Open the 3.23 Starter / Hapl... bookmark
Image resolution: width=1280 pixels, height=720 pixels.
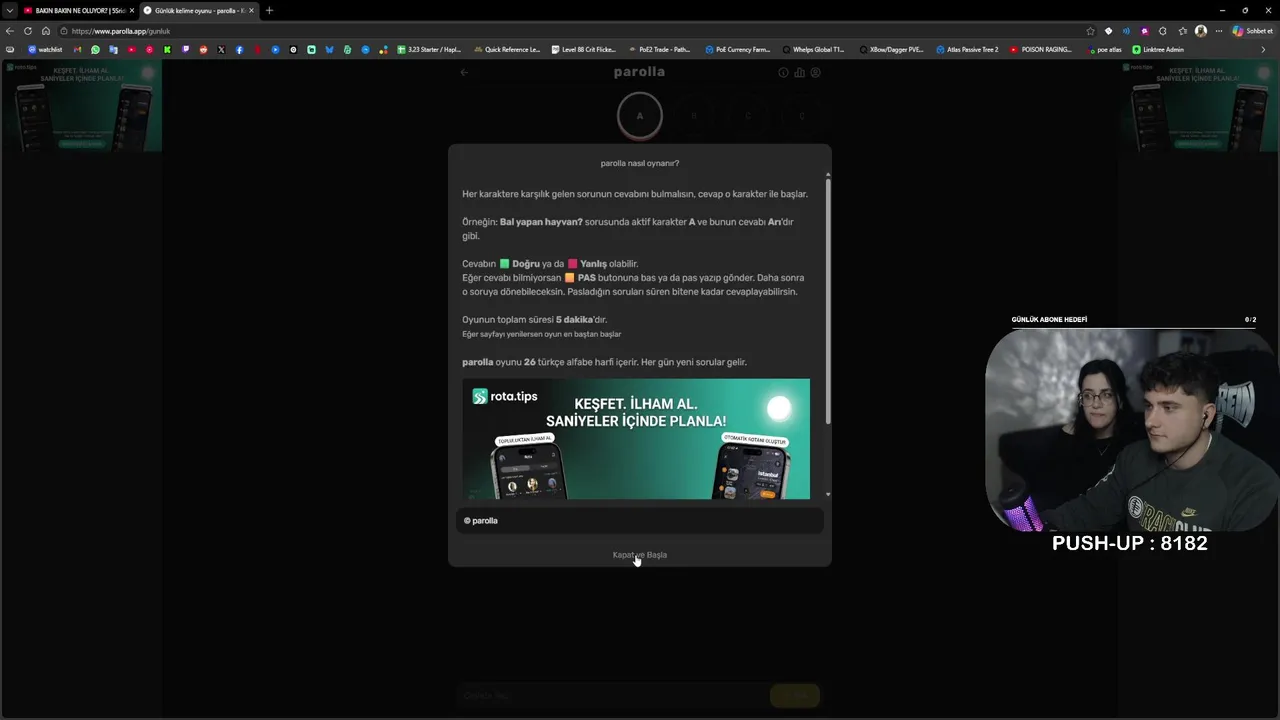[429, 49]
